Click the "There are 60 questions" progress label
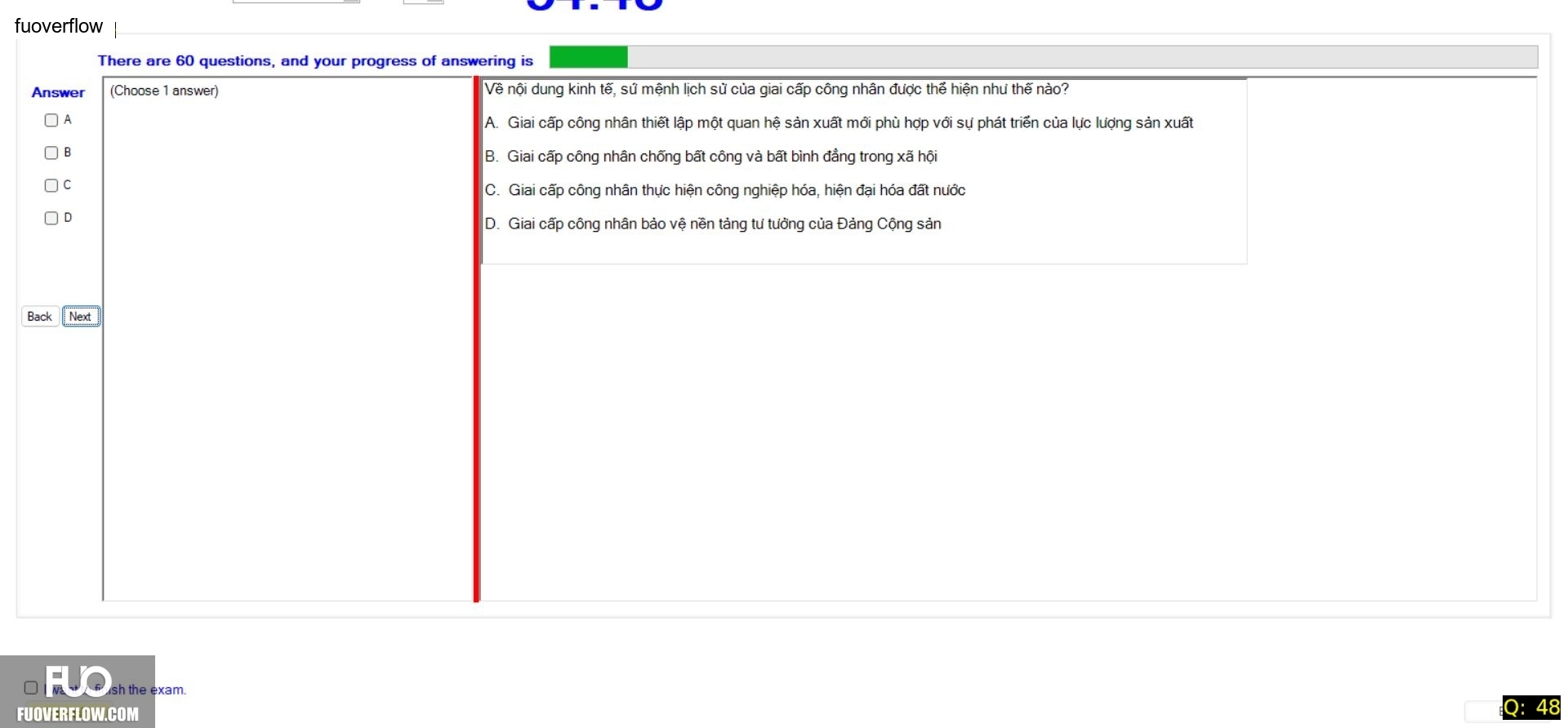Image resolution: width=1568 pixels, height=728 pixels. (x=315, y=60)
